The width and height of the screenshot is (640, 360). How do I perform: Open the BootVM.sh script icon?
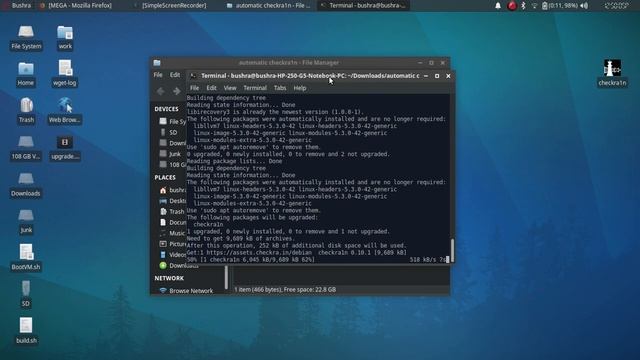(x=26, y=258)
